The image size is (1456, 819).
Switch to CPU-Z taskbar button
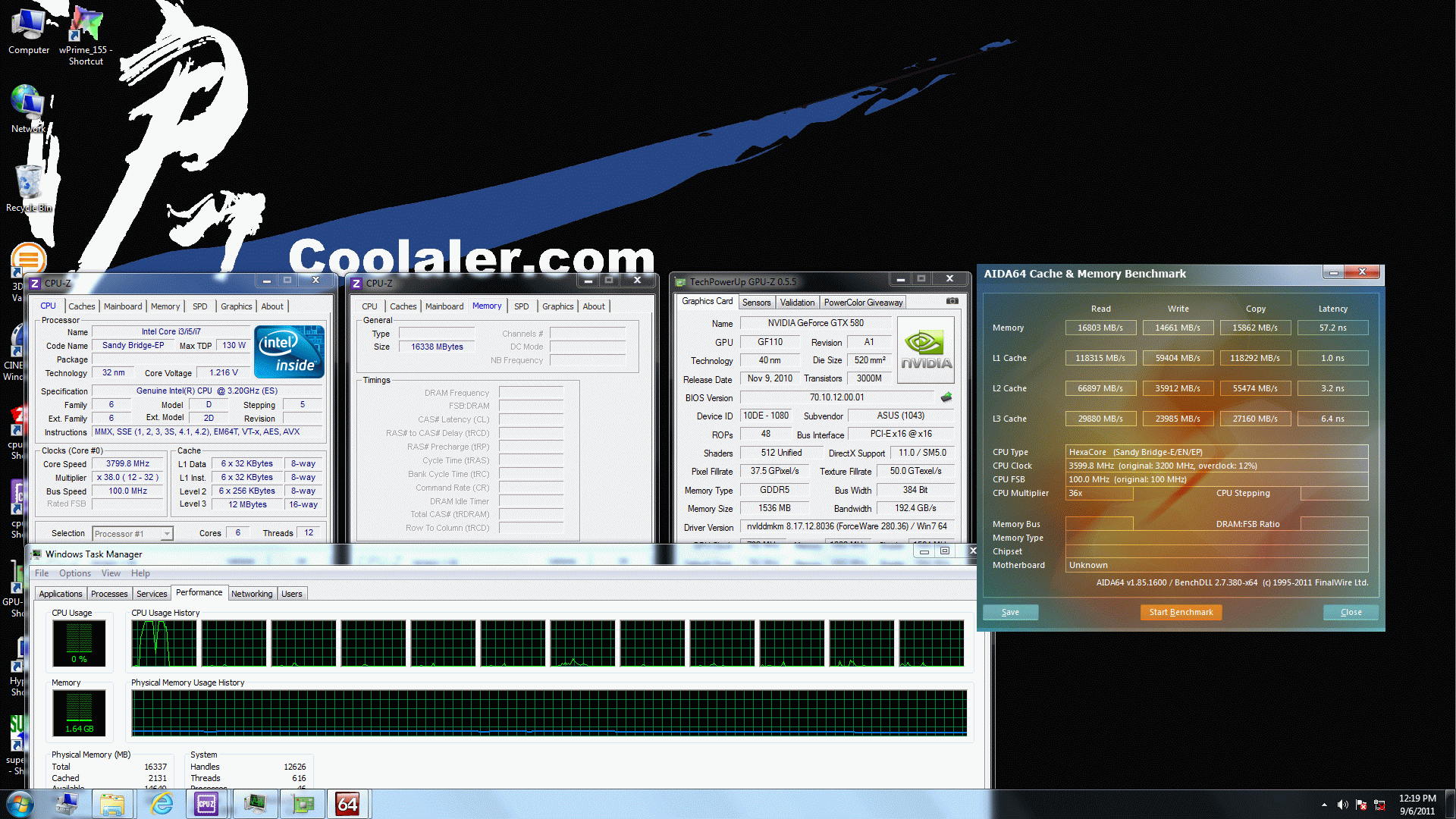206,804
